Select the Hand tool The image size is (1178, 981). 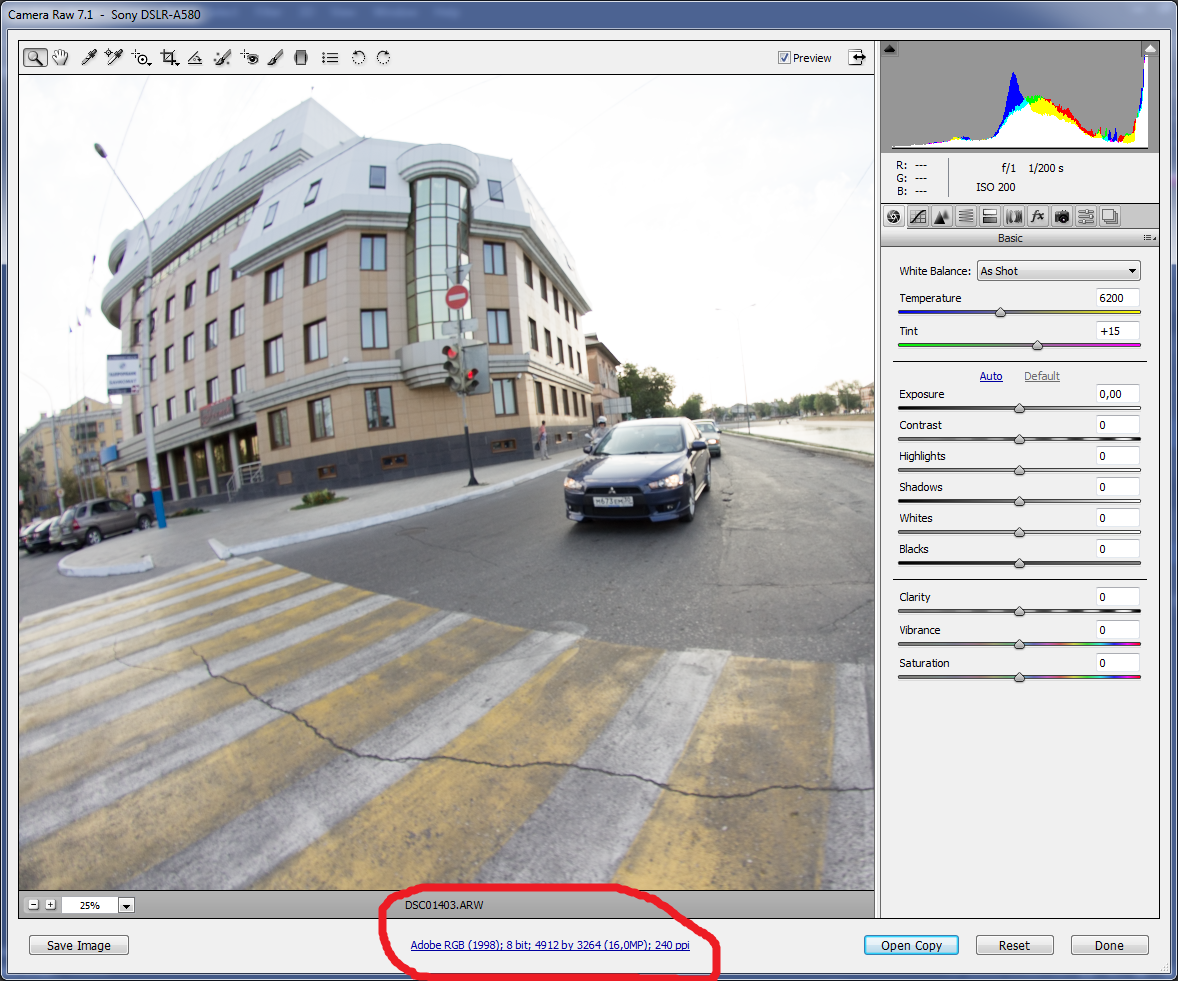pyautogui.click(x=61, y=58)
